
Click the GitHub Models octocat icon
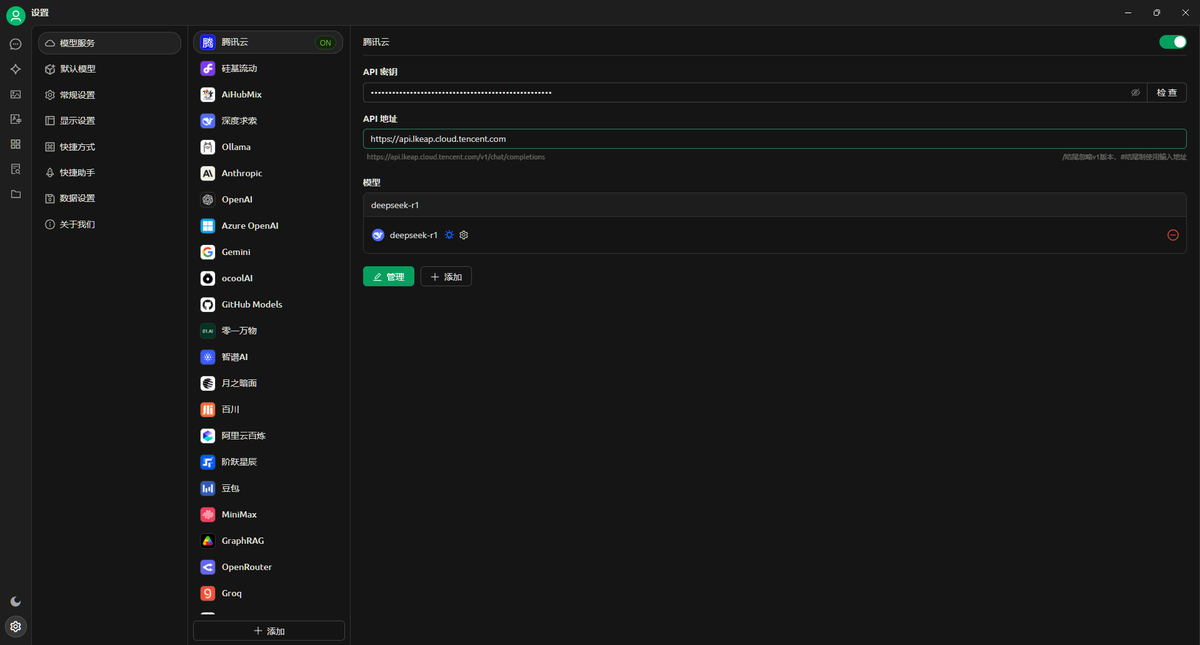coord(207,304)
